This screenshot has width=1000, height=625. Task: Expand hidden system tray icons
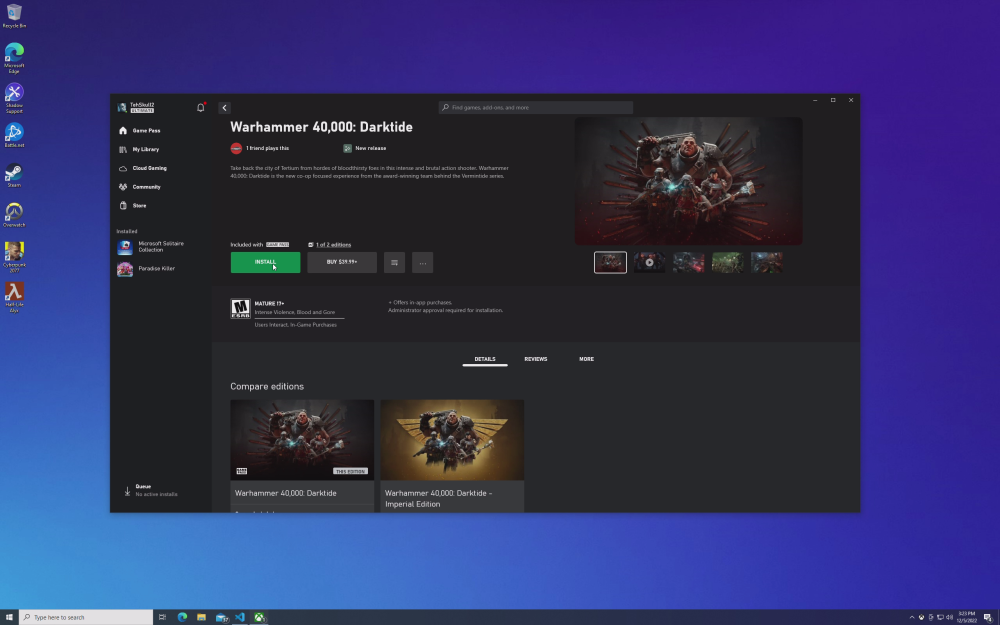[912, 617]
